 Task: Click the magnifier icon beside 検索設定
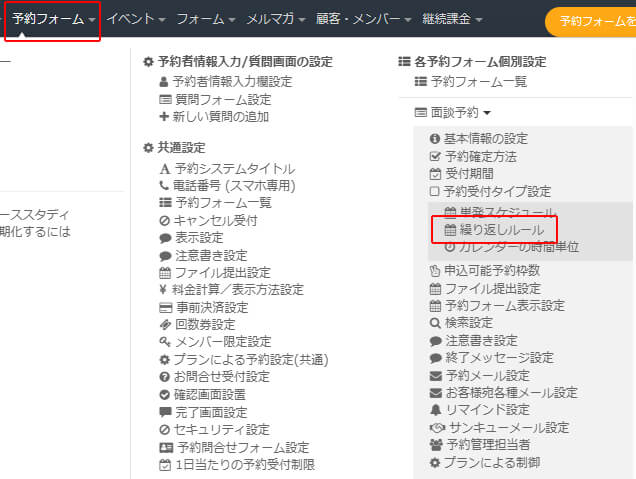[x=434, y=323]
